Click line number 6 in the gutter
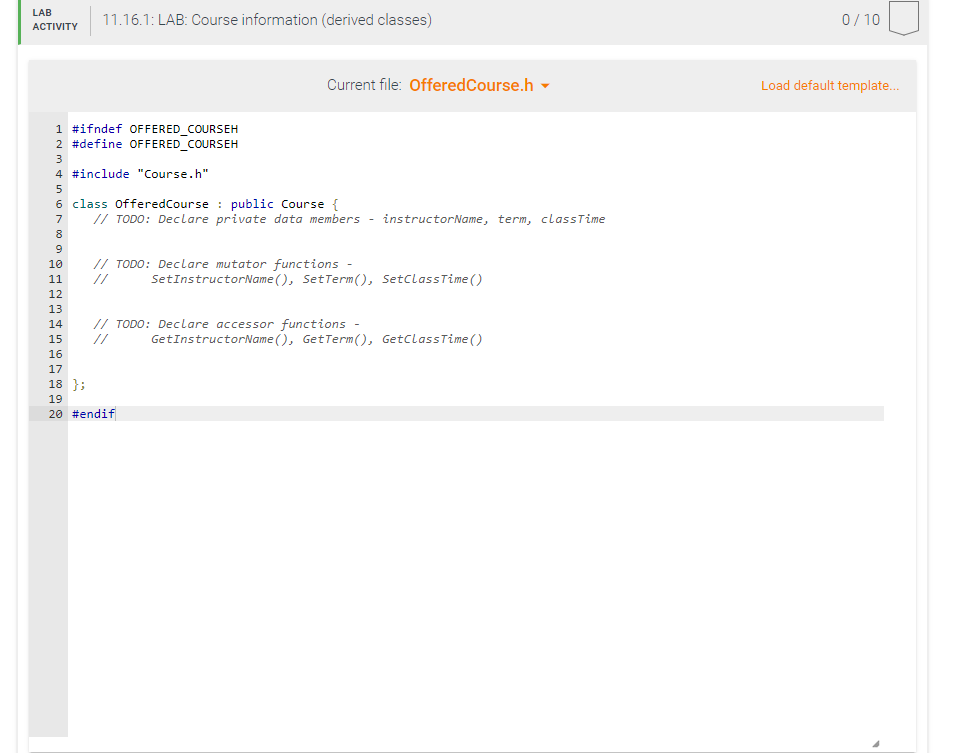 [x=58, y=203]
